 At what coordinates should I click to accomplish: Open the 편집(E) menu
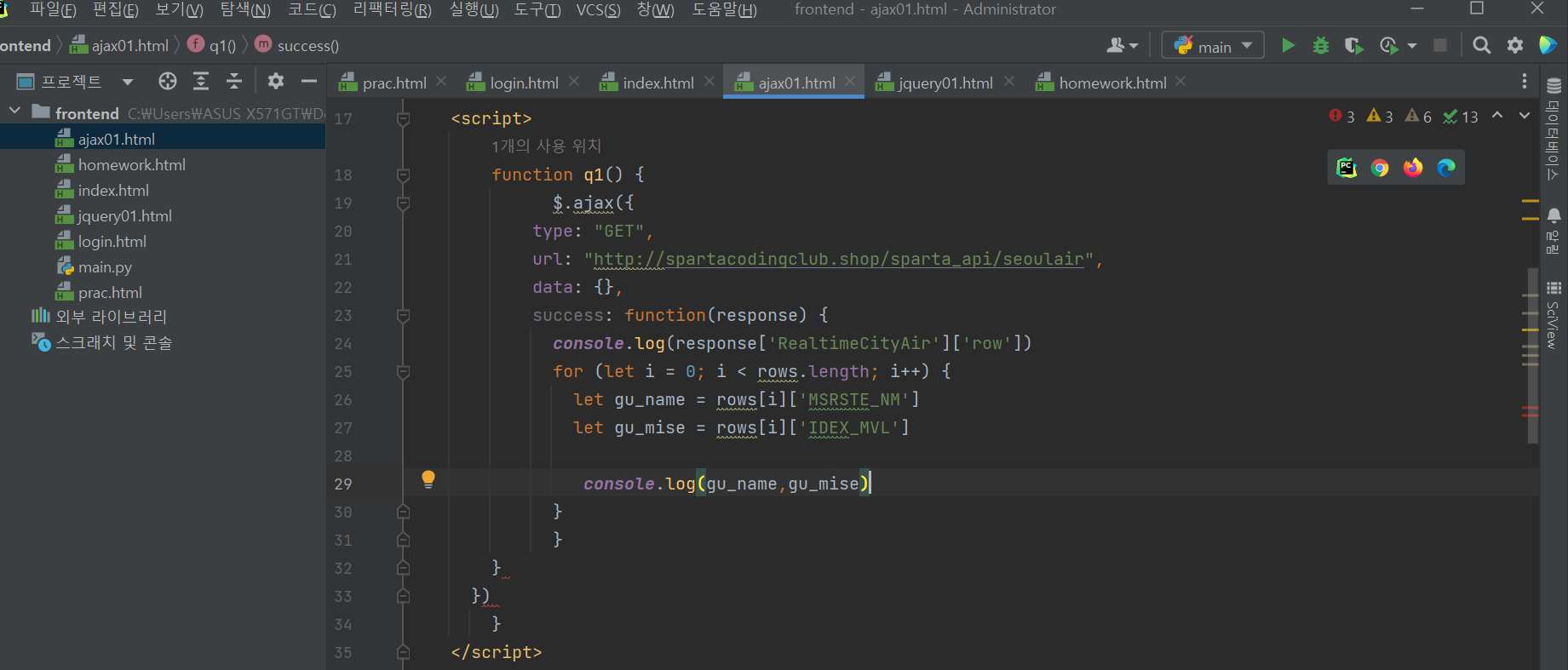click(116, 9)
